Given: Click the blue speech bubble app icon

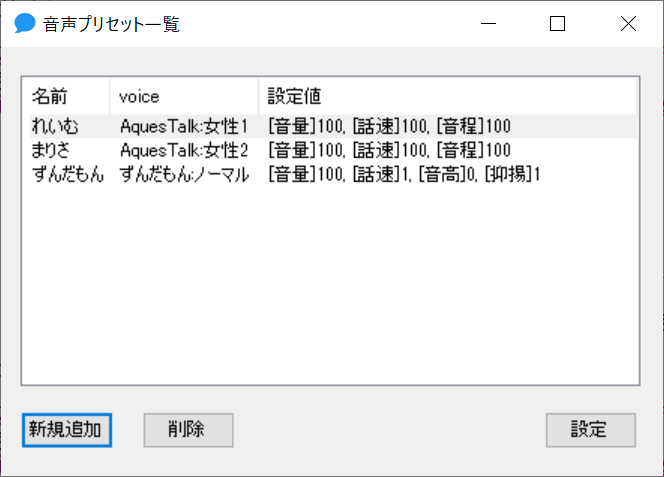Looking at the screenshot, I should tap(25, 23).
